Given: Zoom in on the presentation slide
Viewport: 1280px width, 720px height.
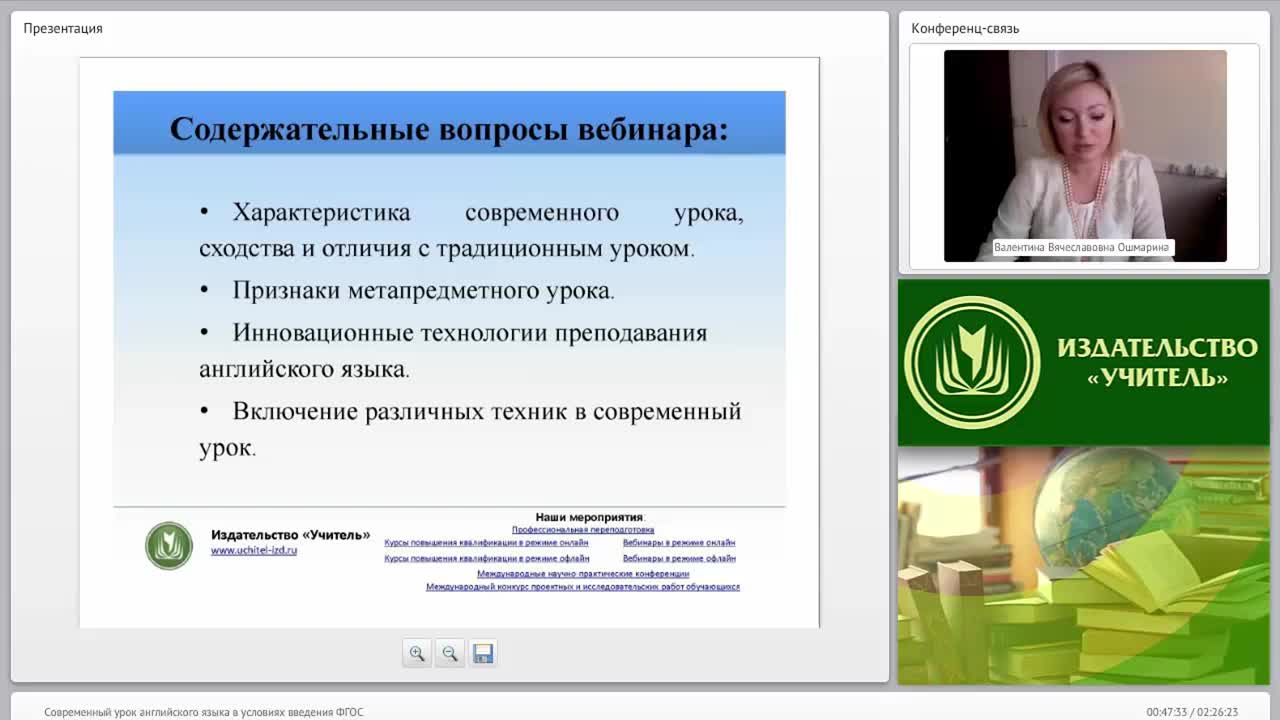Looking at the screenshot, I should [417, 653].
